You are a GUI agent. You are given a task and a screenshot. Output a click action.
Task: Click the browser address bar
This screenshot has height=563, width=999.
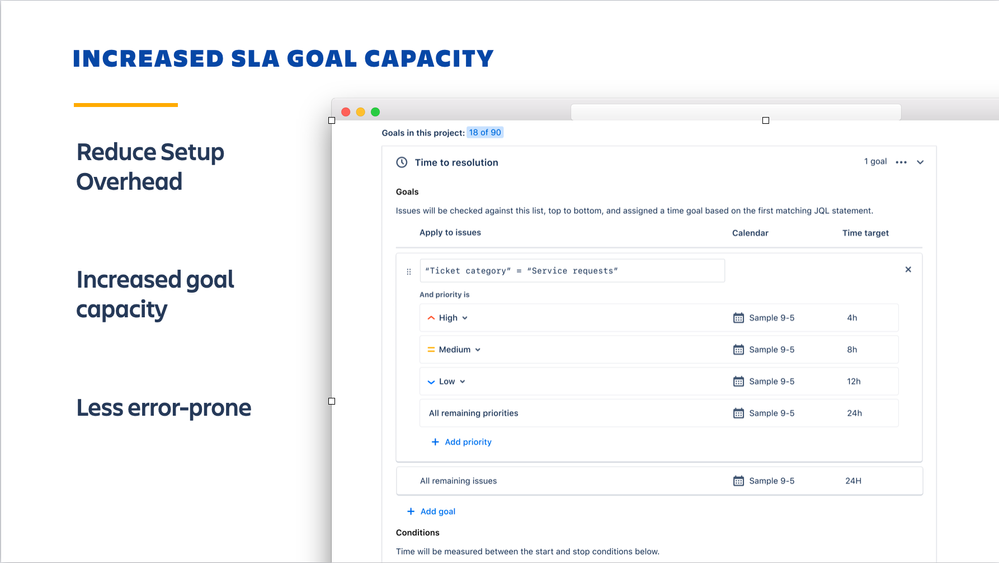(736, 112)
